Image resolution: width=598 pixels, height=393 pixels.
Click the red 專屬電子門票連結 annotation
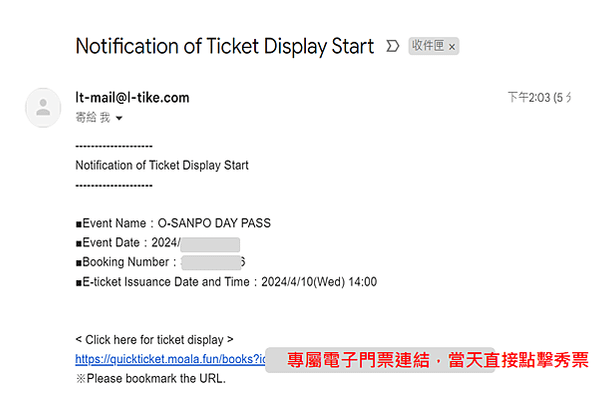(437, 360)
